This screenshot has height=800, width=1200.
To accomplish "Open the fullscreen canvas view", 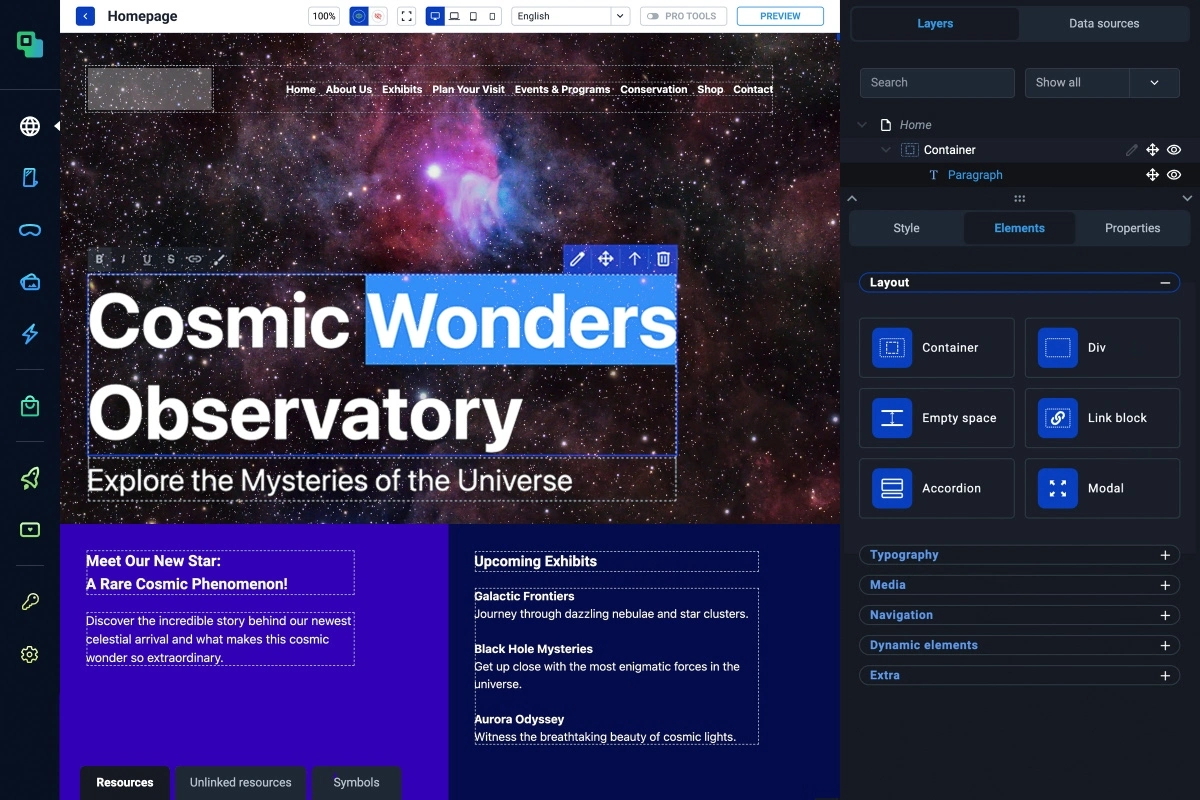I will pos(406,16).
